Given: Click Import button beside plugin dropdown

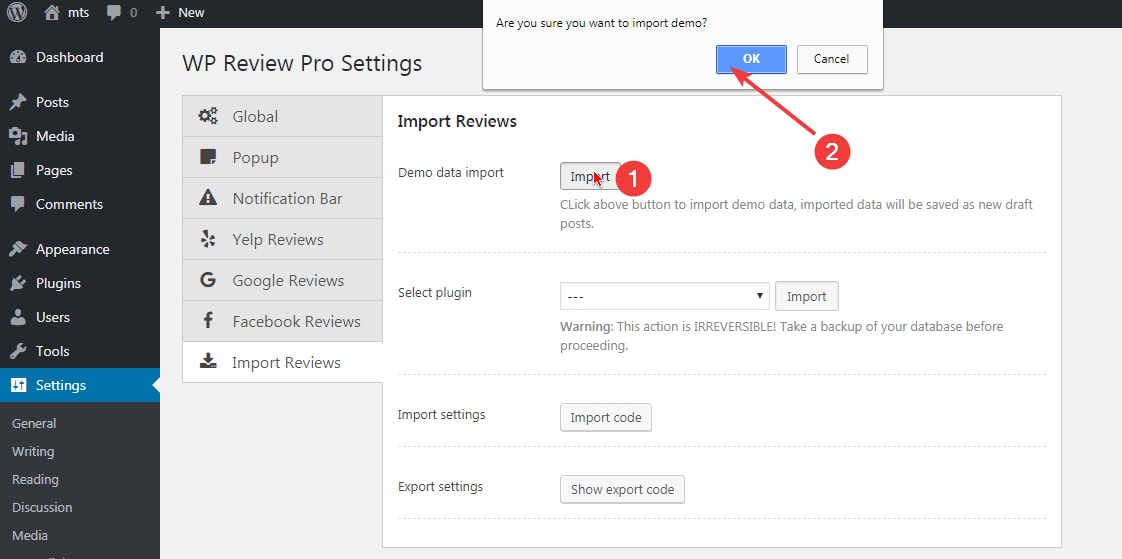Looking at the screenshot, I should (x=806, y=296).
